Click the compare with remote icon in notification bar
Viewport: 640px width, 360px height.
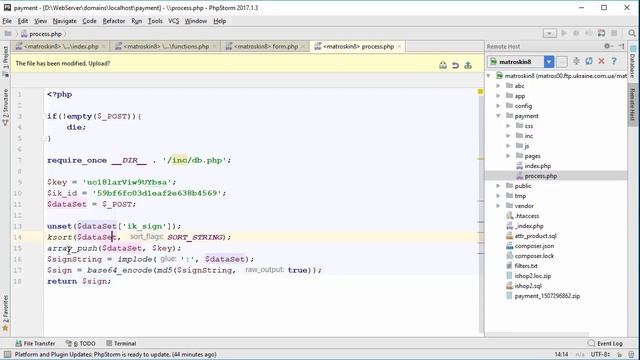point(443,65)
